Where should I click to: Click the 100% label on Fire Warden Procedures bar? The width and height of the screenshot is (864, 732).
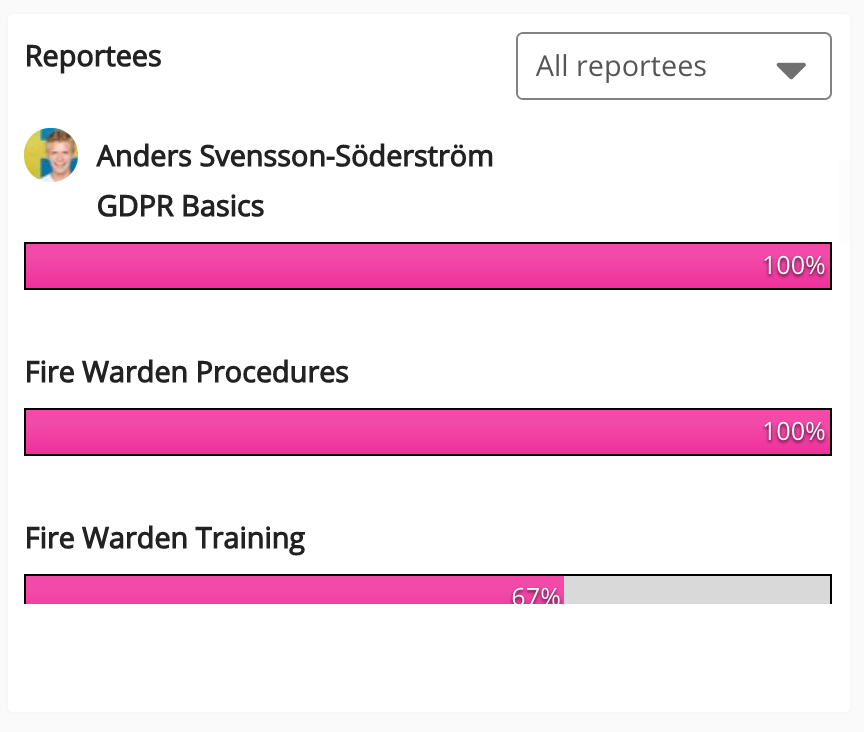click(x=794, y=432)
